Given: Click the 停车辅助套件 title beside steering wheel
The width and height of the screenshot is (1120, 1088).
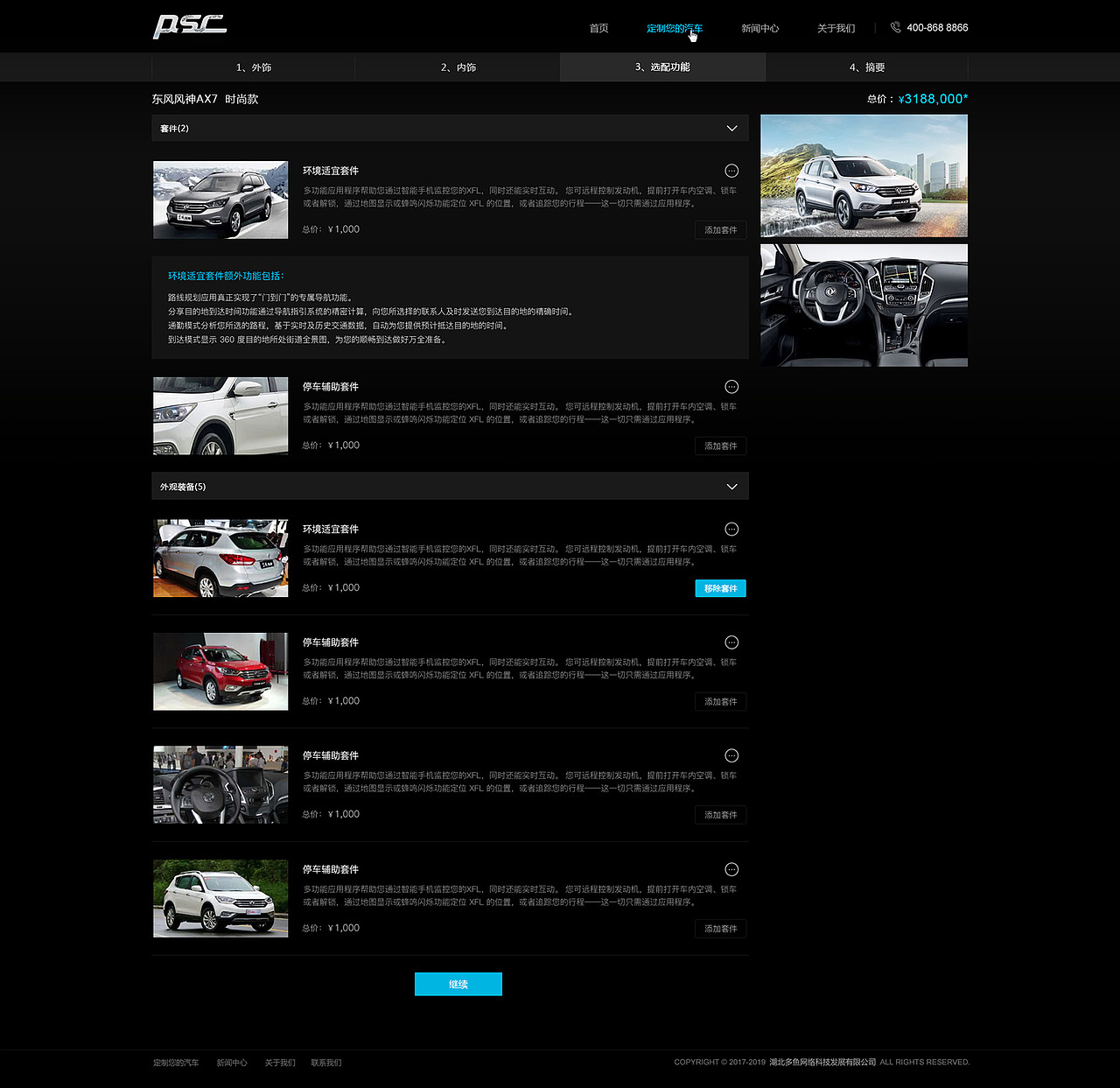Looking at the screenshot, I should pos(331,756).
